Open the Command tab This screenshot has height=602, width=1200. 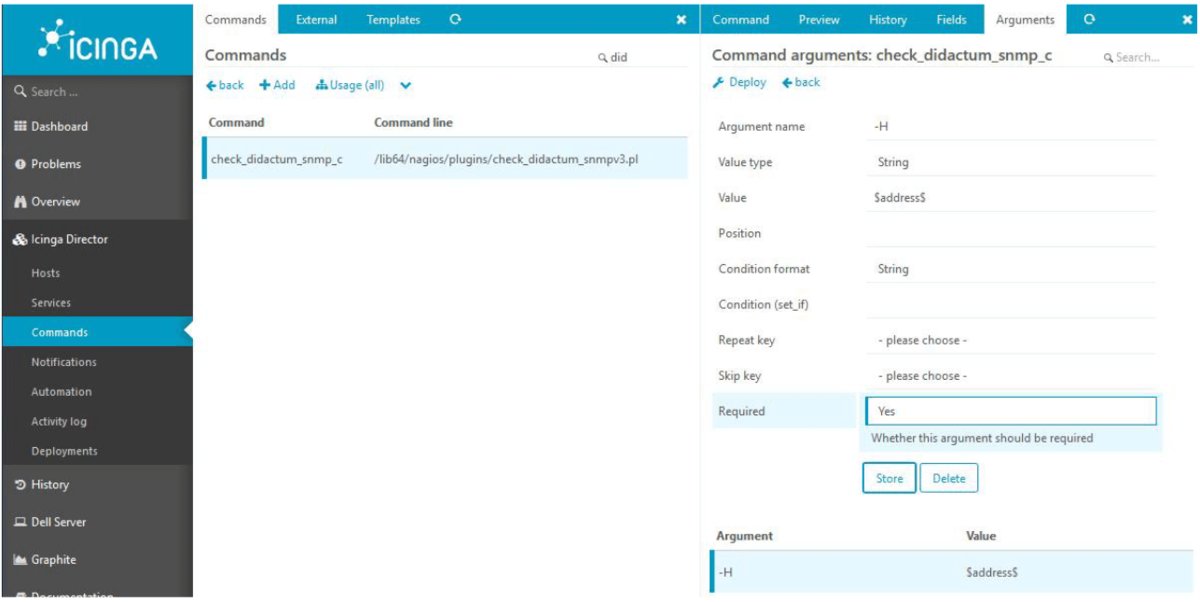click(x=741, y=20)
